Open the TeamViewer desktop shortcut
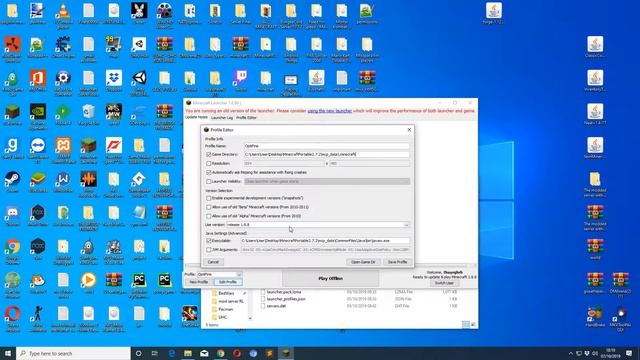Image resolution: width=640 pixels, height=360 pixels. (x=38, y=146)
